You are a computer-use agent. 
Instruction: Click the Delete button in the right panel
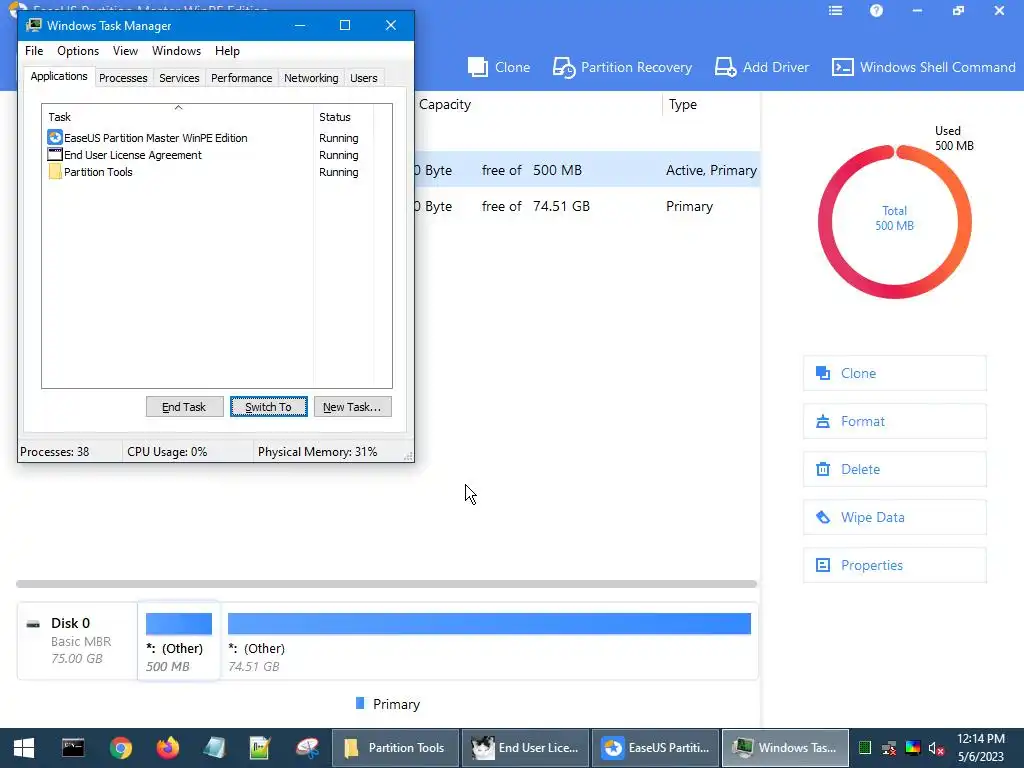click(895, 469)
